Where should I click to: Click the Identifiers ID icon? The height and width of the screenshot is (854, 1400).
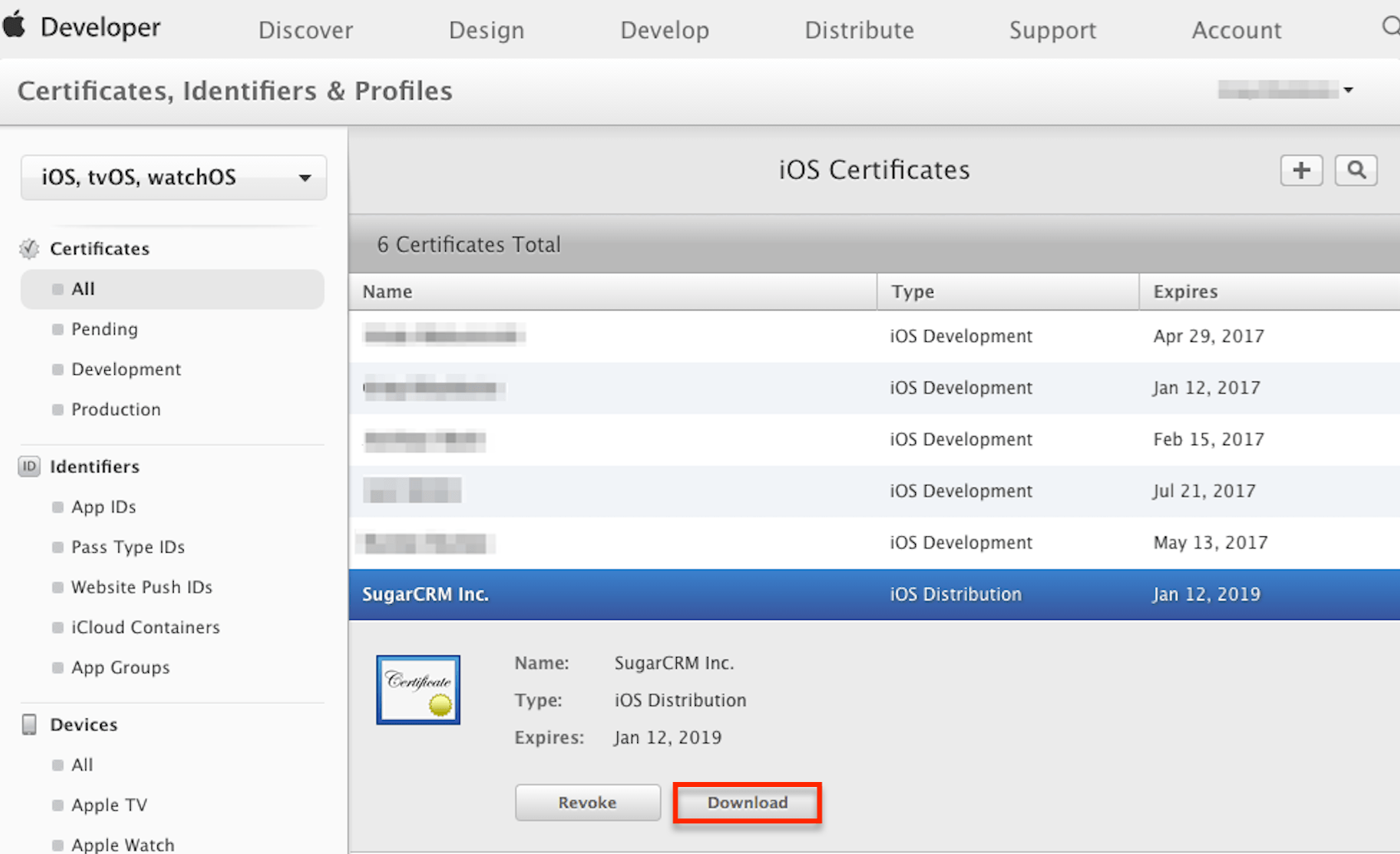pyautogui.click(x=29, y=467)
